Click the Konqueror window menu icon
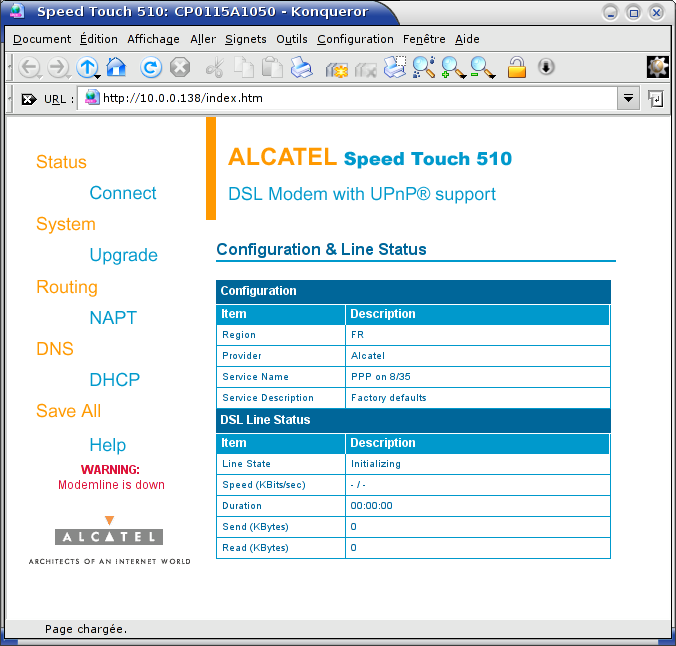The width and height of the screenshot is (676, 646). [16, 11]
